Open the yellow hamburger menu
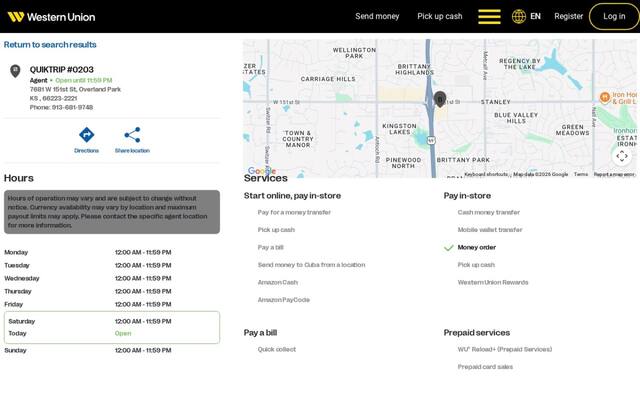This screenshot has width=640, height=400. [489, 17]
